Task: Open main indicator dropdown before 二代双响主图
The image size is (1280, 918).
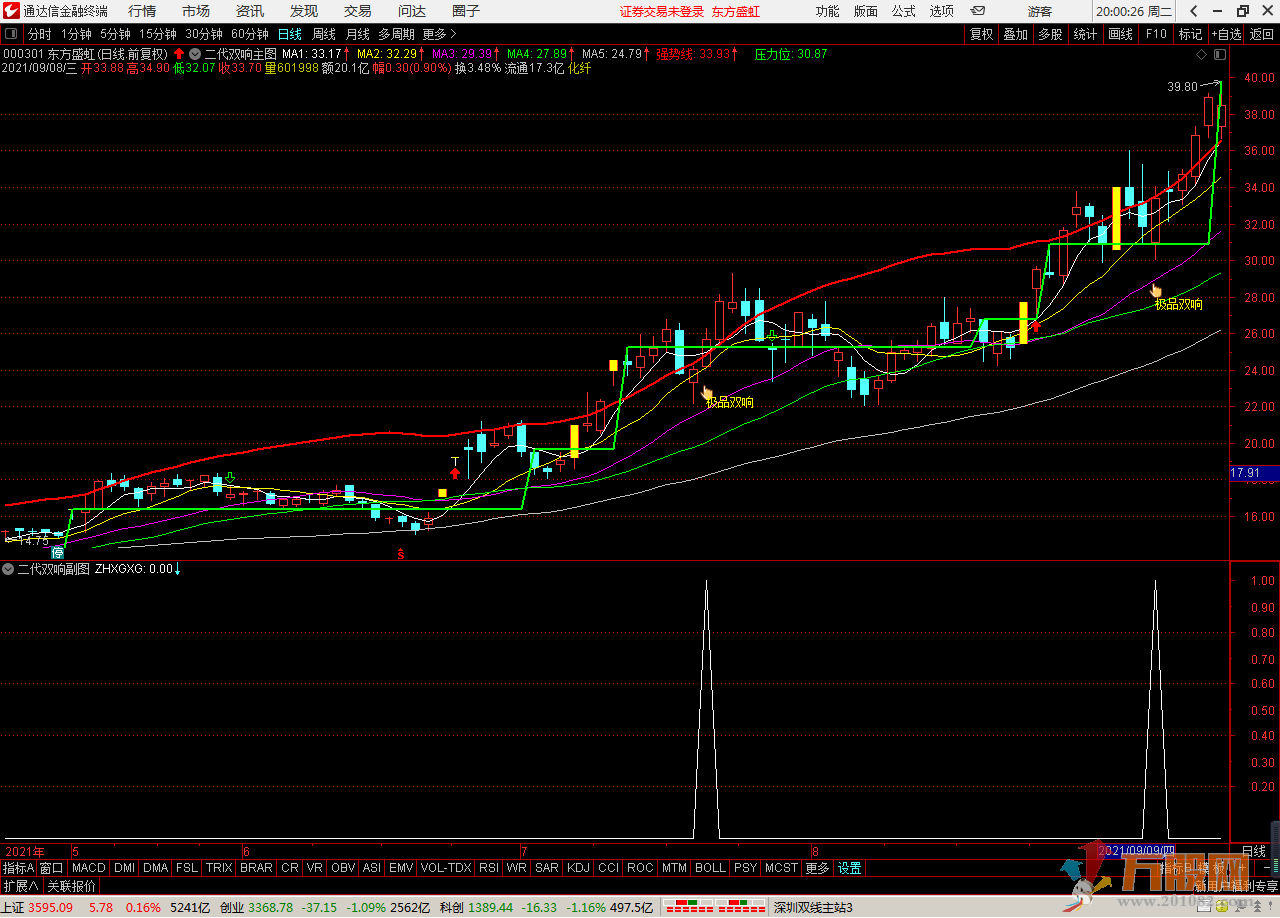Action: point(195,54)
